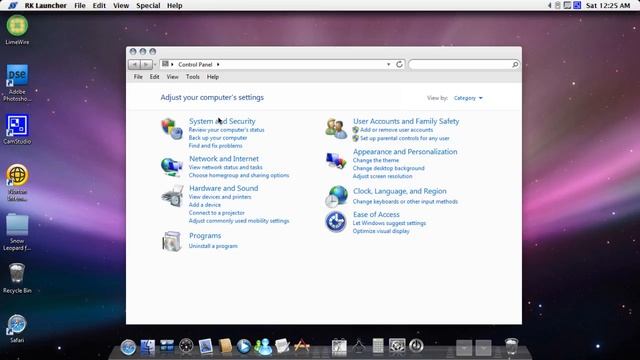The width and height of the screenshot is (640, 360).
Task: Go back with the back arrow button
Action: coord(134,64)
